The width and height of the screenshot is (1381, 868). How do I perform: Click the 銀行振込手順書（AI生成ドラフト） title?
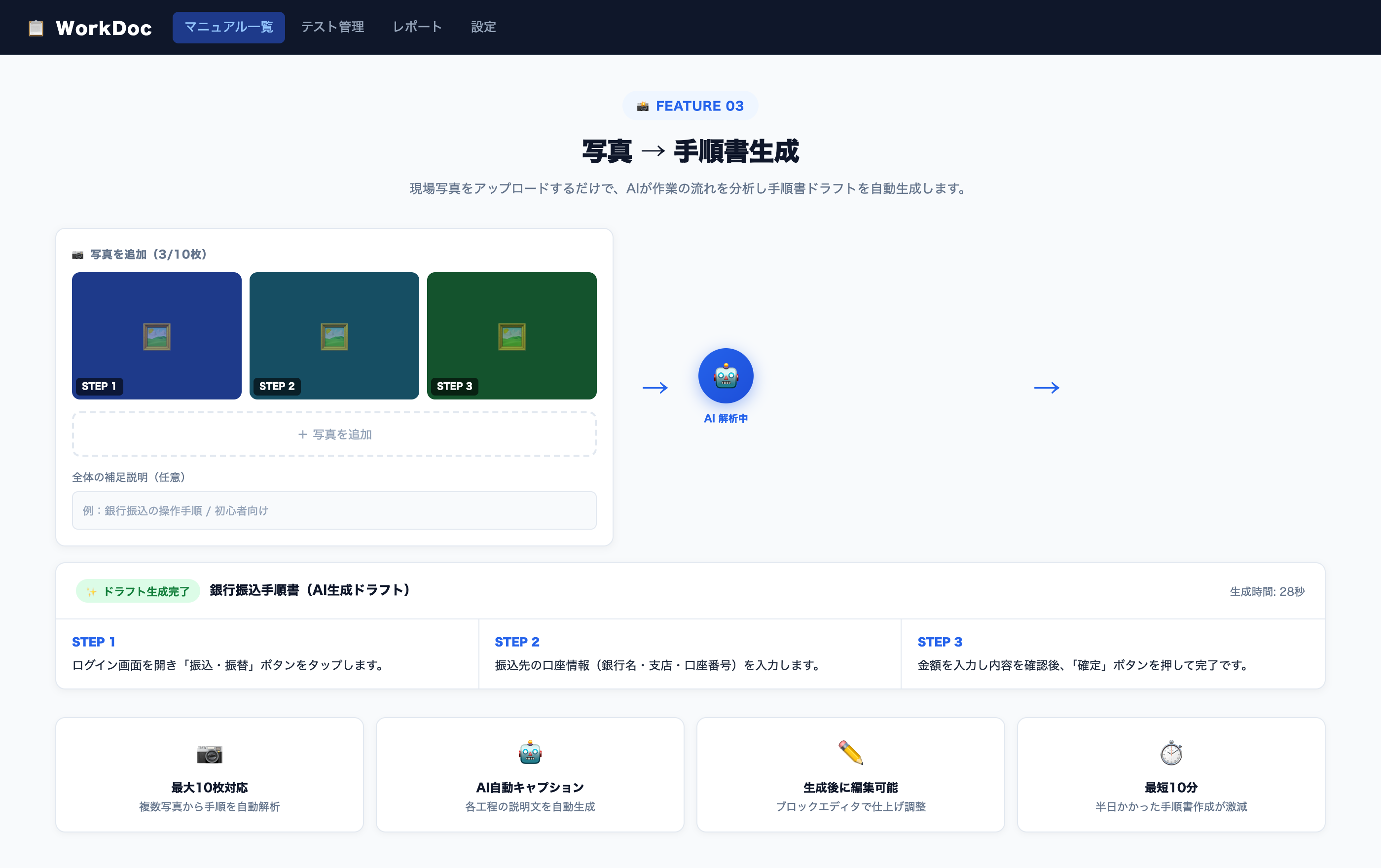click(x=310, y=590)
